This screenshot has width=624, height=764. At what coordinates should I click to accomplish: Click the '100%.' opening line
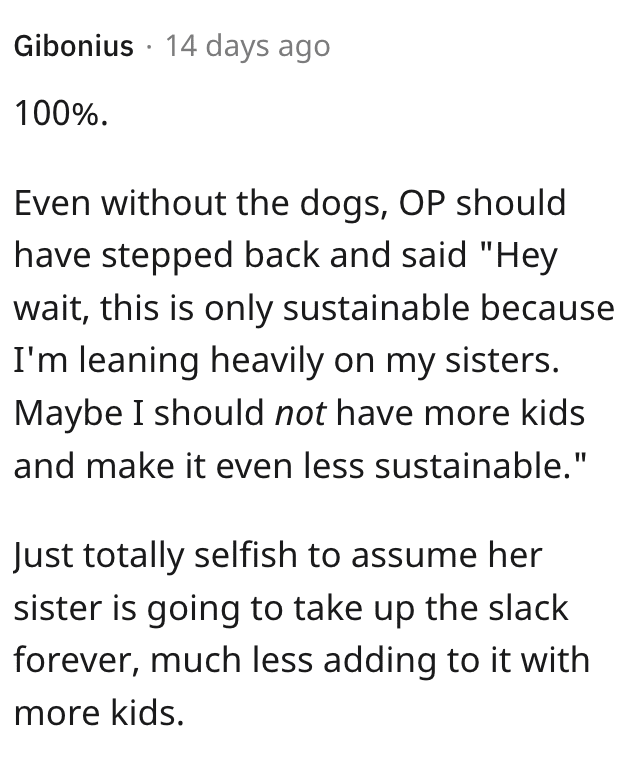[x=61, y=115]
